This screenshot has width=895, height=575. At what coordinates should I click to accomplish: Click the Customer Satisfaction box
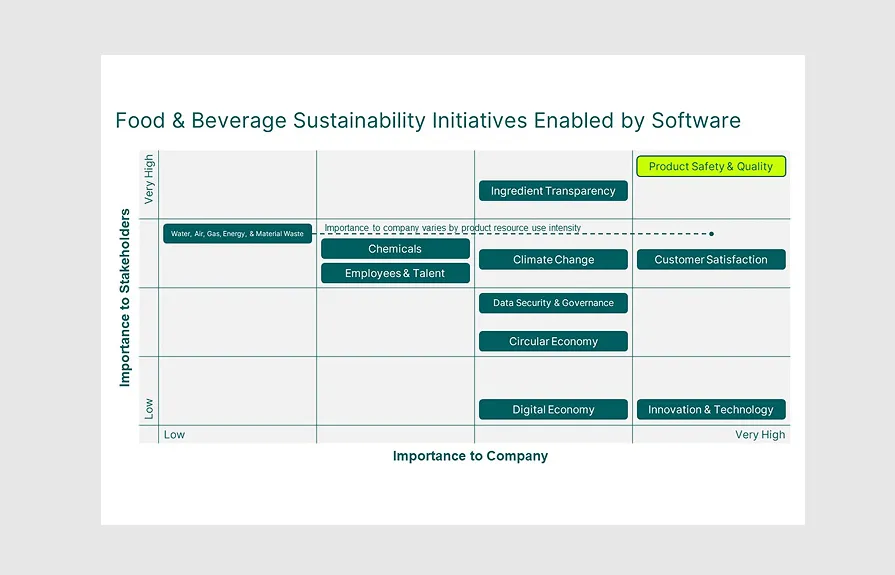pyautogui.click(x=711, y=259)
